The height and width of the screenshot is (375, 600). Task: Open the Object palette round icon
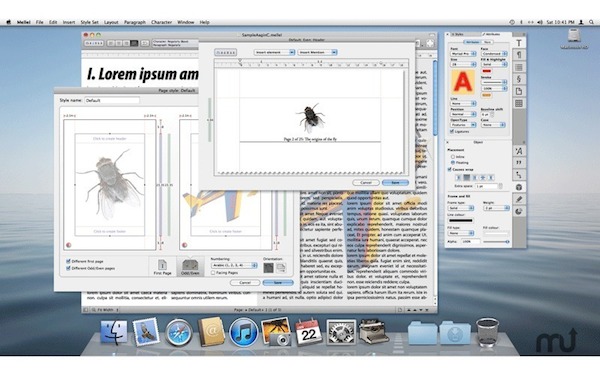click(519, 187)
